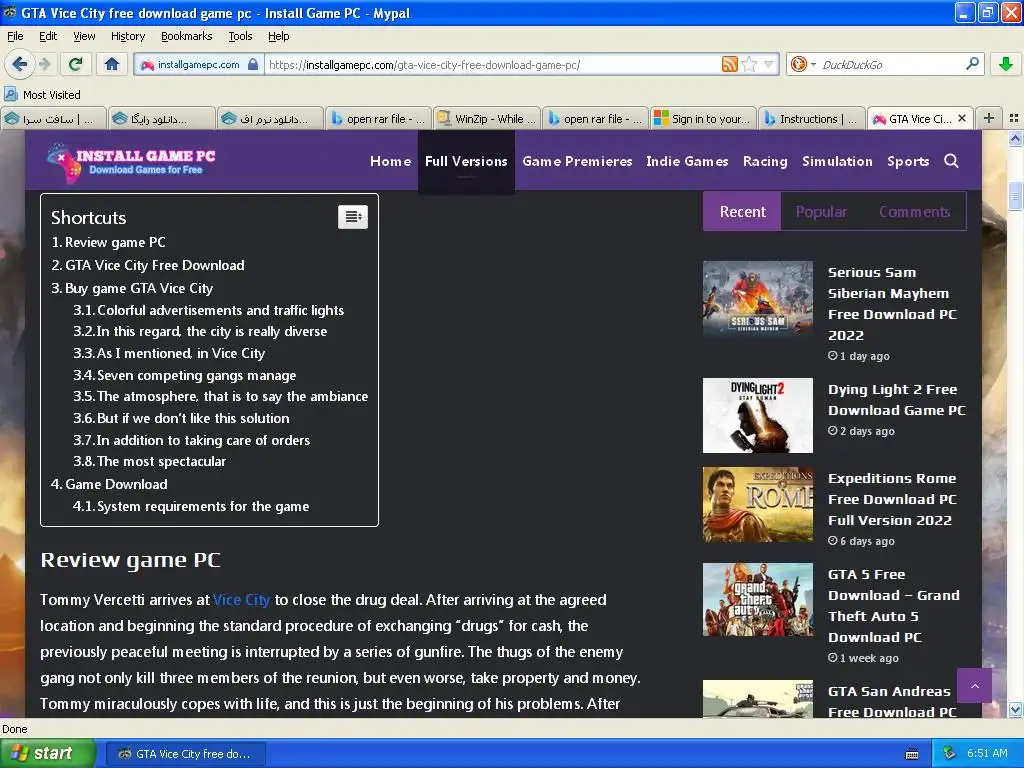The image size is (1024, 768).
Task: Click the keyboard icon in the system tray
Action: tap(912, 754)
